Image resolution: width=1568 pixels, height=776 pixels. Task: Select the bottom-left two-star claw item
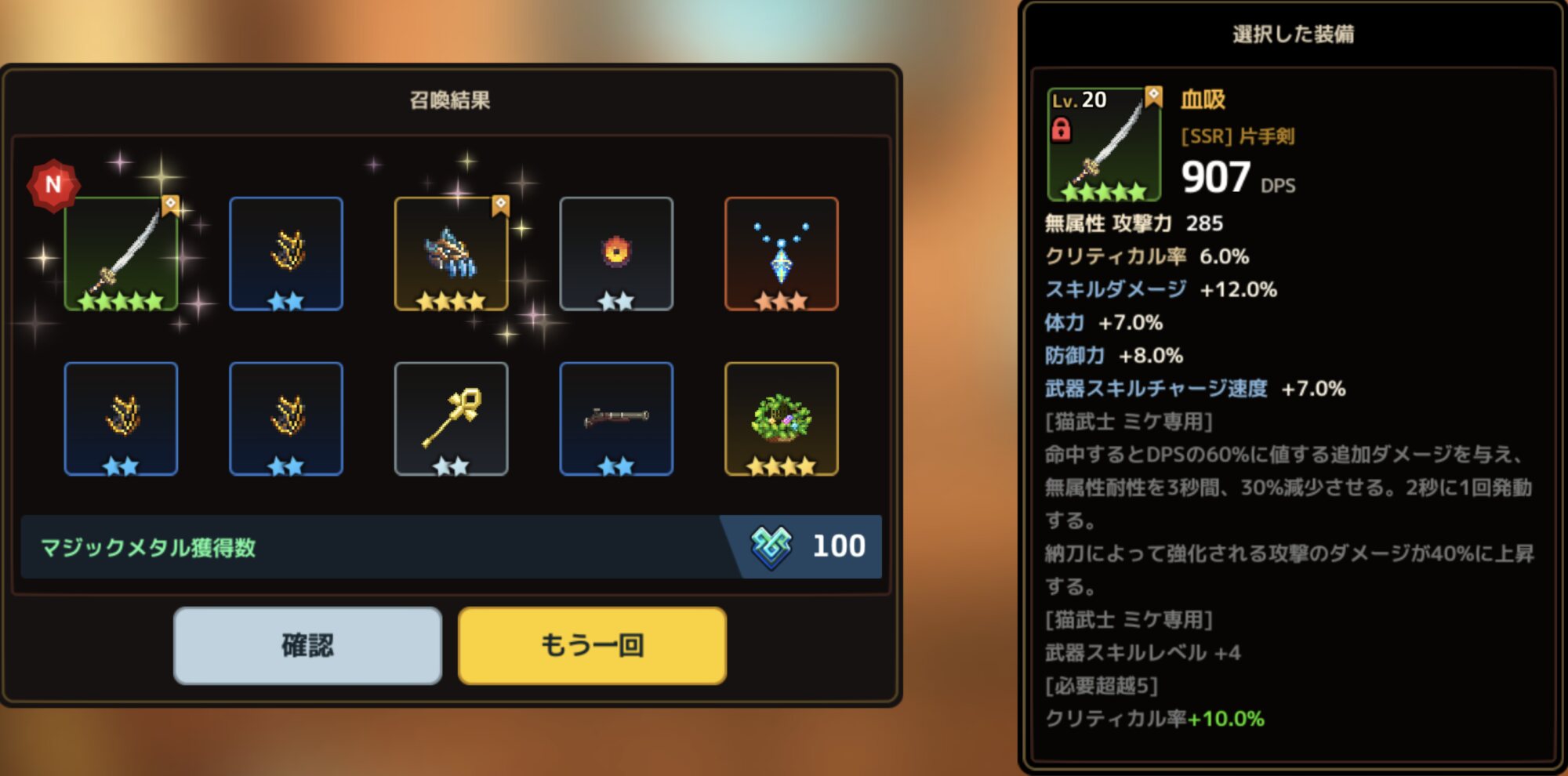coord(121,419)
